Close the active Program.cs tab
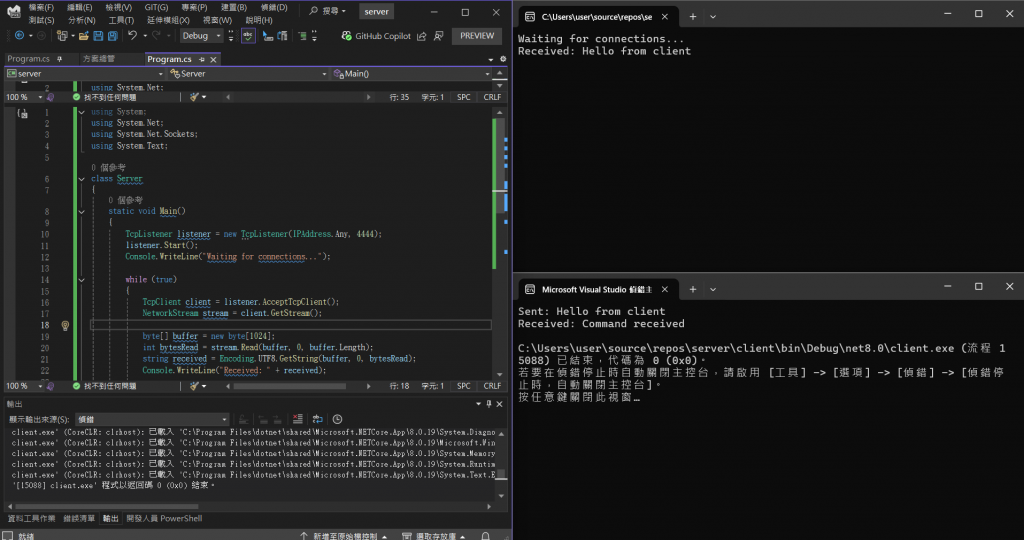 pos(213,59)
